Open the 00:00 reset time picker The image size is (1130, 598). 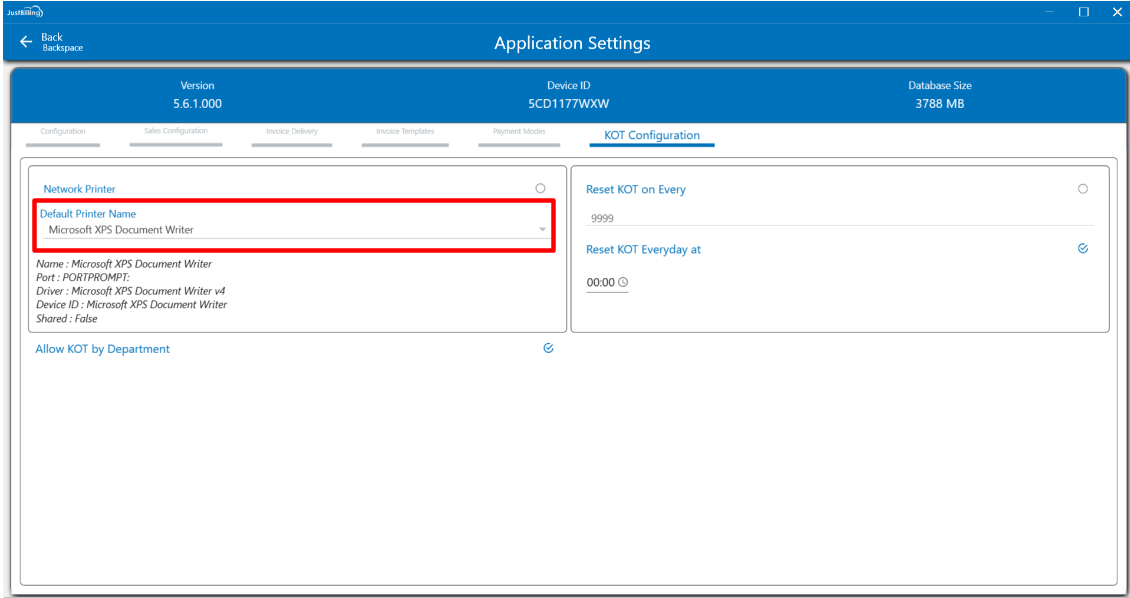coord(601,283)
